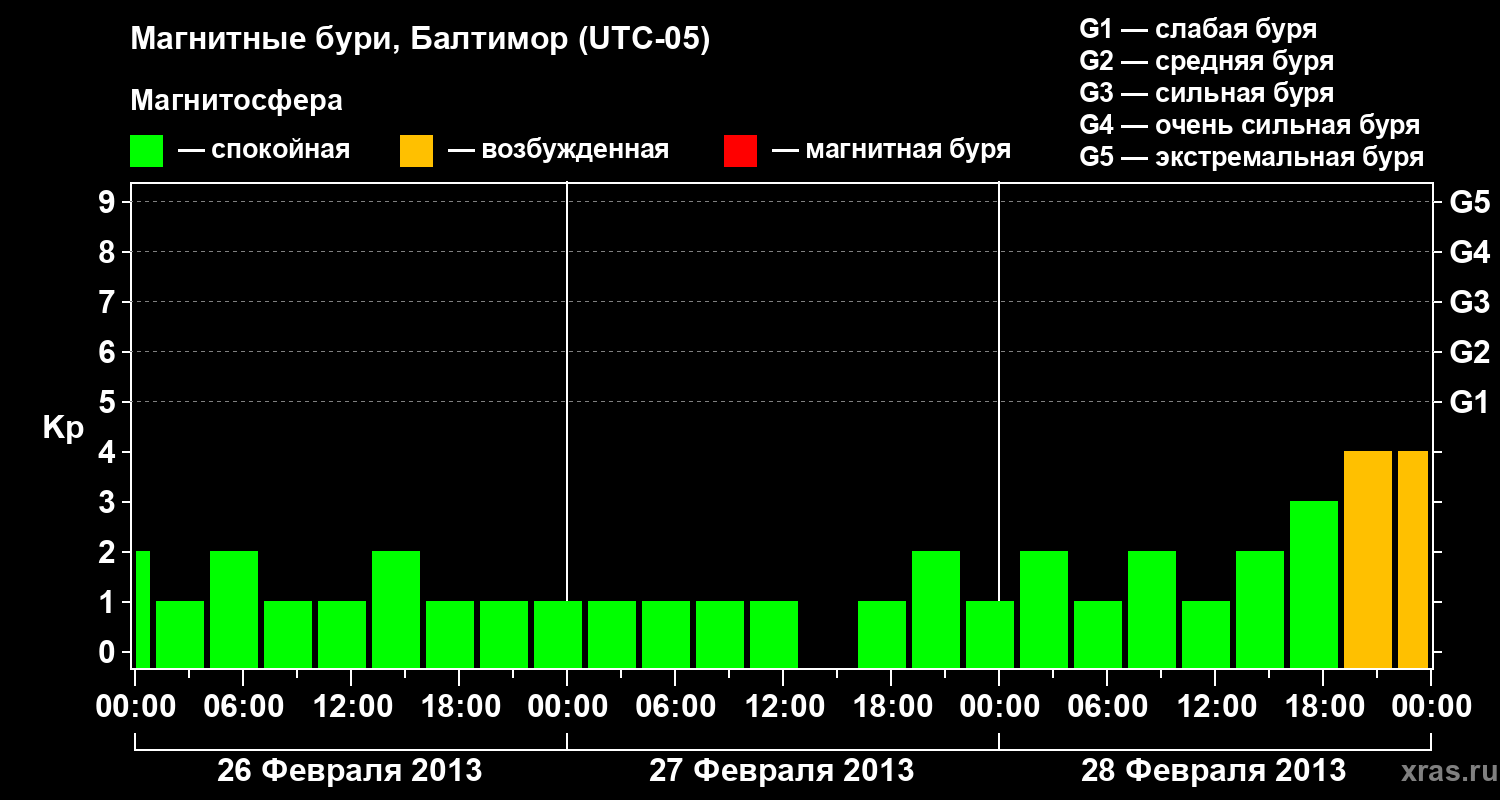Click the 'G5 — экстремальная буря' legend line
The height and width of the screenshot is (800, 1500).
point(1252,157)
